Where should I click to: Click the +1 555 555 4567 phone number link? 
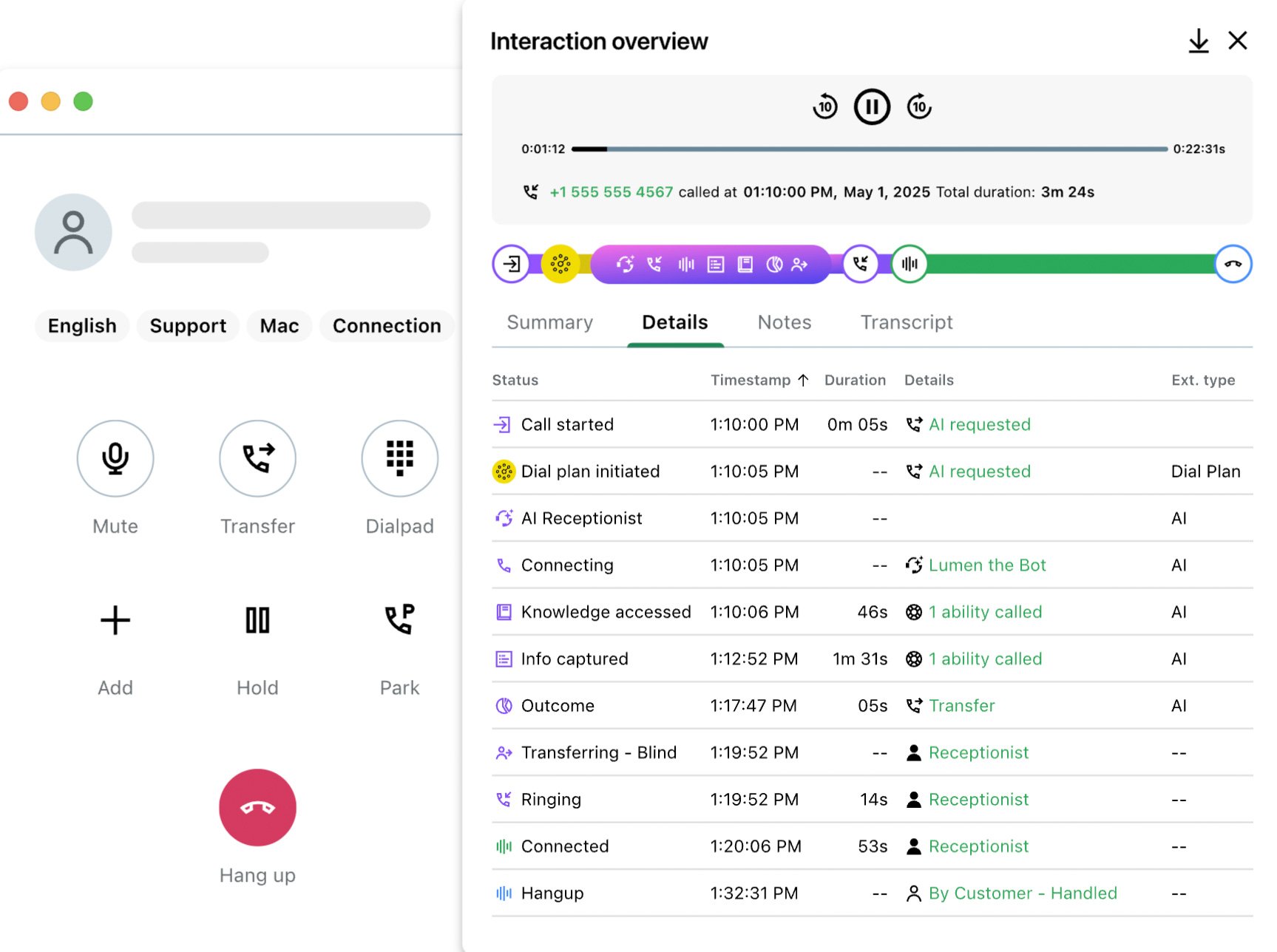tap(610, 191)
